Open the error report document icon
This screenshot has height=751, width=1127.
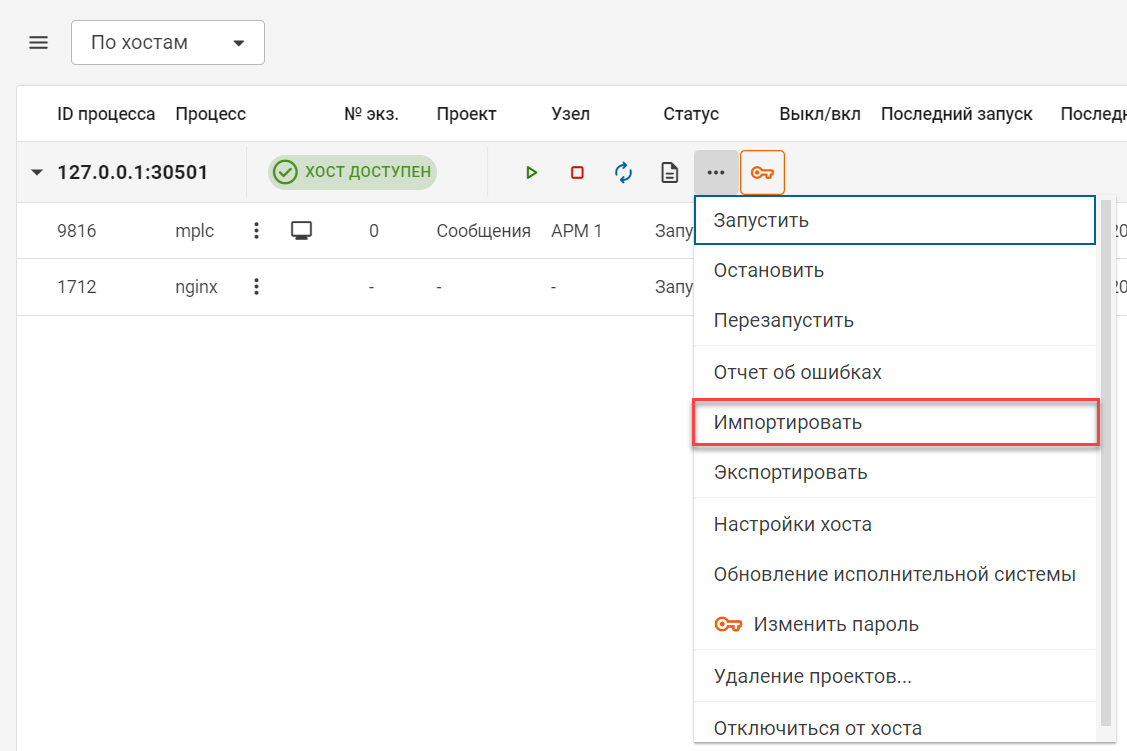tap(669, 172)
